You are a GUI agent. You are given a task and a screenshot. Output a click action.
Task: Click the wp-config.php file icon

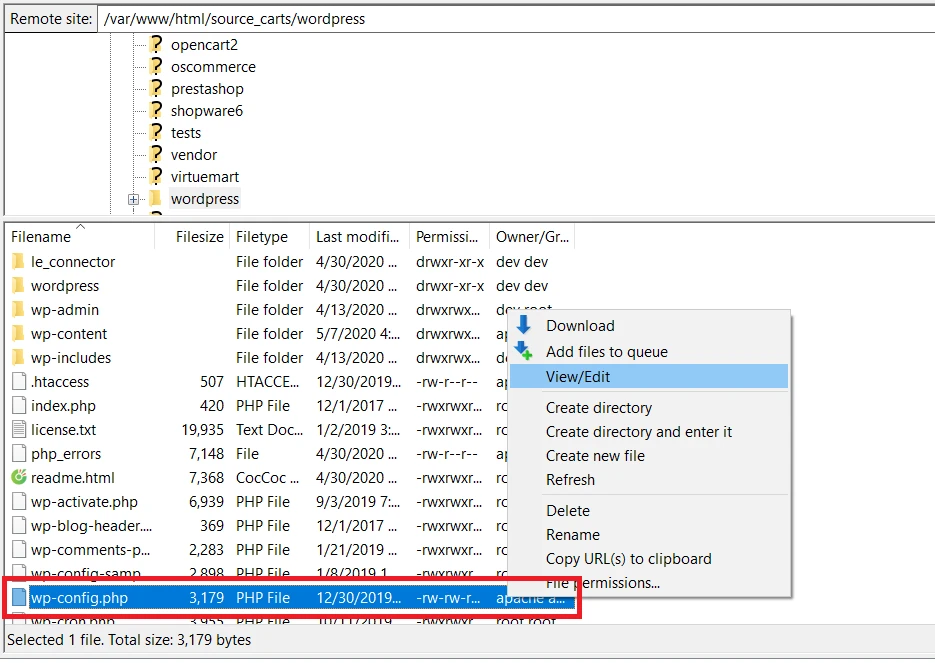[x=19, y=597]
